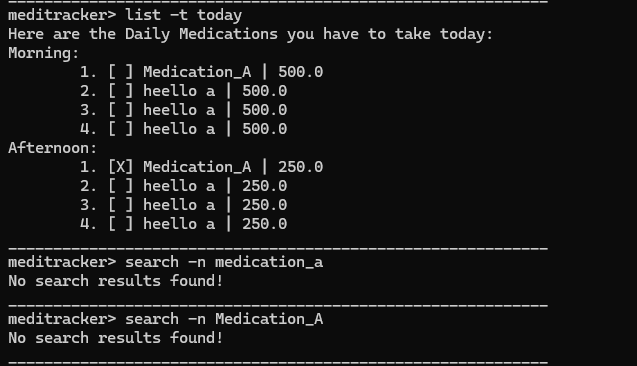Click the dashed separator line above the first search command
Screen dimensions: 637x366
[x=278, y=247]
